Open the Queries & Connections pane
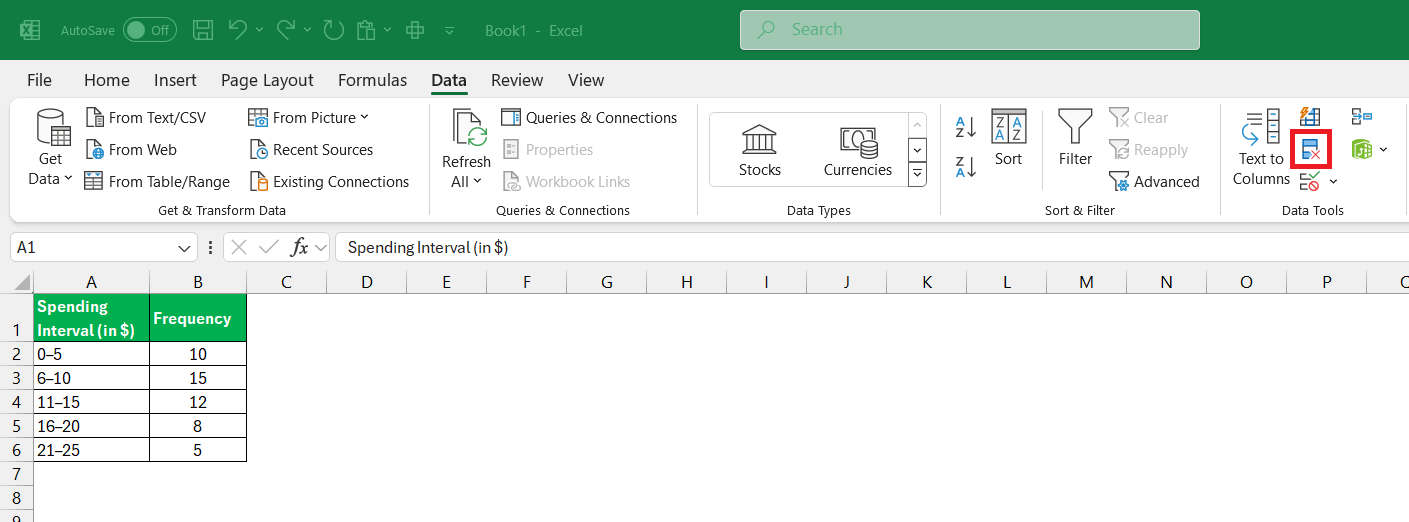 coord(589,118)
